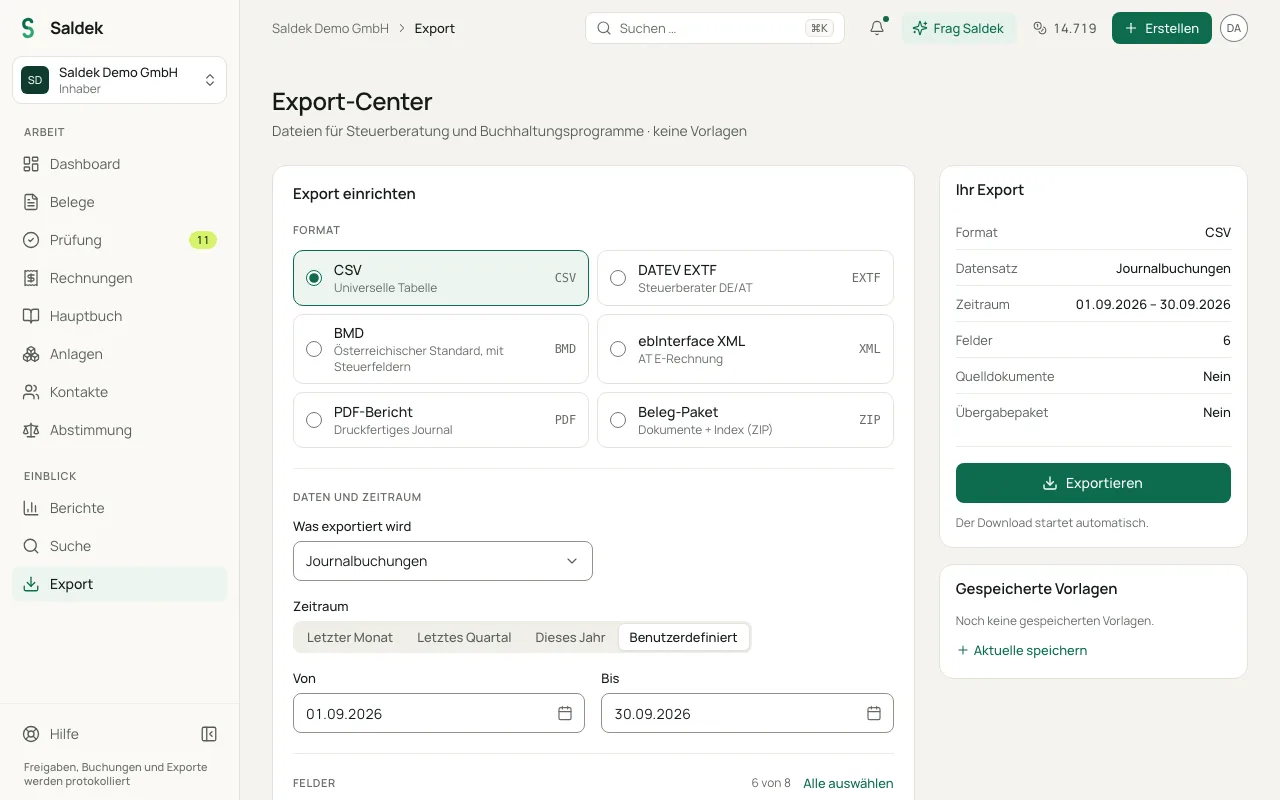1280x800 pixels.
Task: Click the Erstellen button
Action: (x=1162, y=28)
